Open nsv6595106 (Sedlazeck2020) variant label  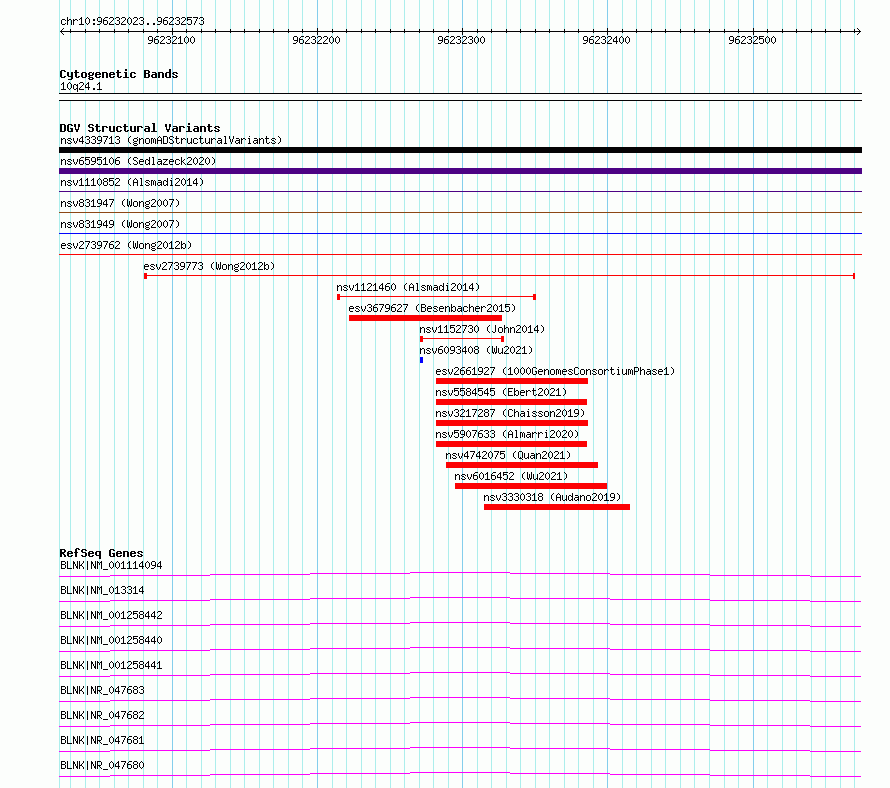pos(138,161)
